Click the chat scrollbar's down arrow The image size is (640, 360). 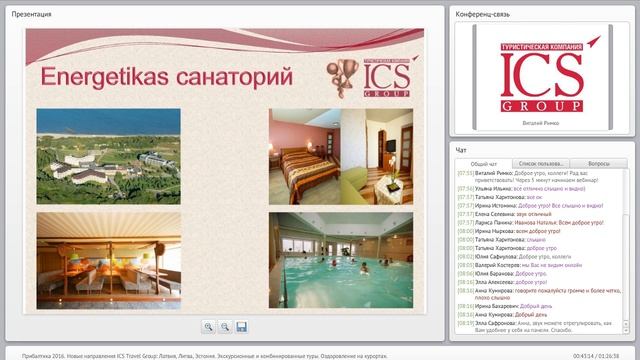[626, 331]
